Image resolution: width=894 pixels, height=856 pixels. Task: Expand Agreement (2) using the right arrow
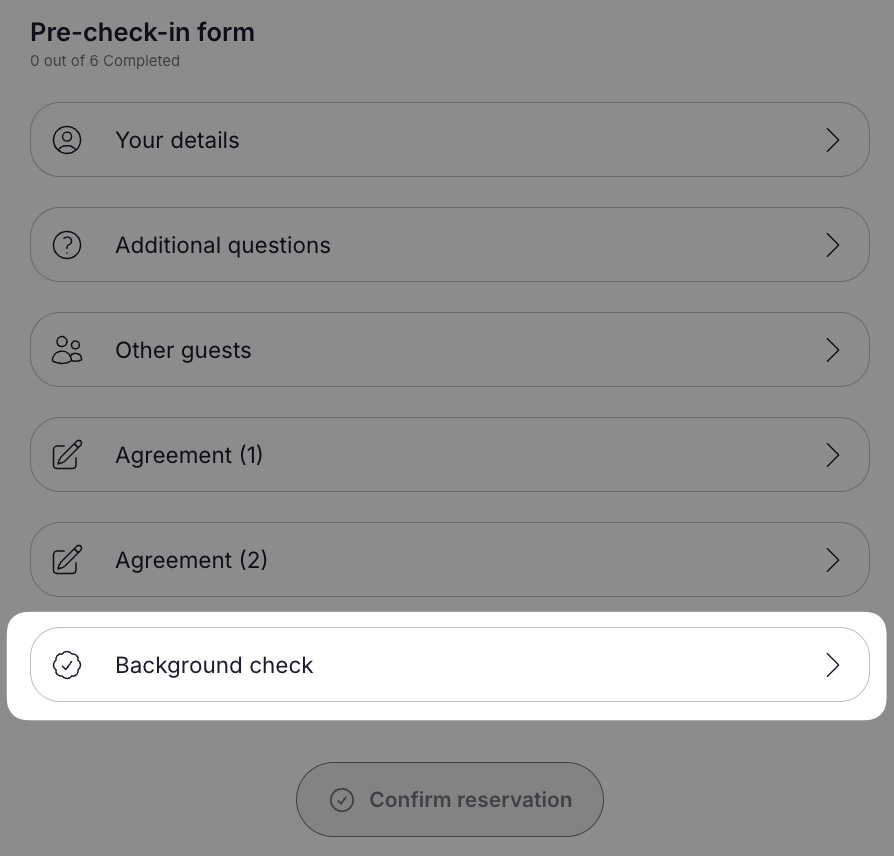[x=833, y=560]
